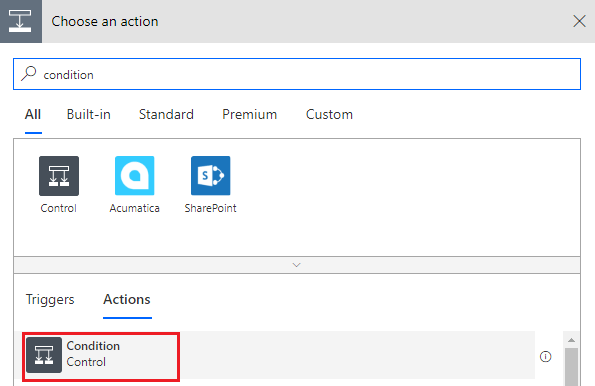Image resolution: width=595 pixels, height=386 pixels.
Task: Click the 'Choose an action' title text
Action: pos(105,22)
